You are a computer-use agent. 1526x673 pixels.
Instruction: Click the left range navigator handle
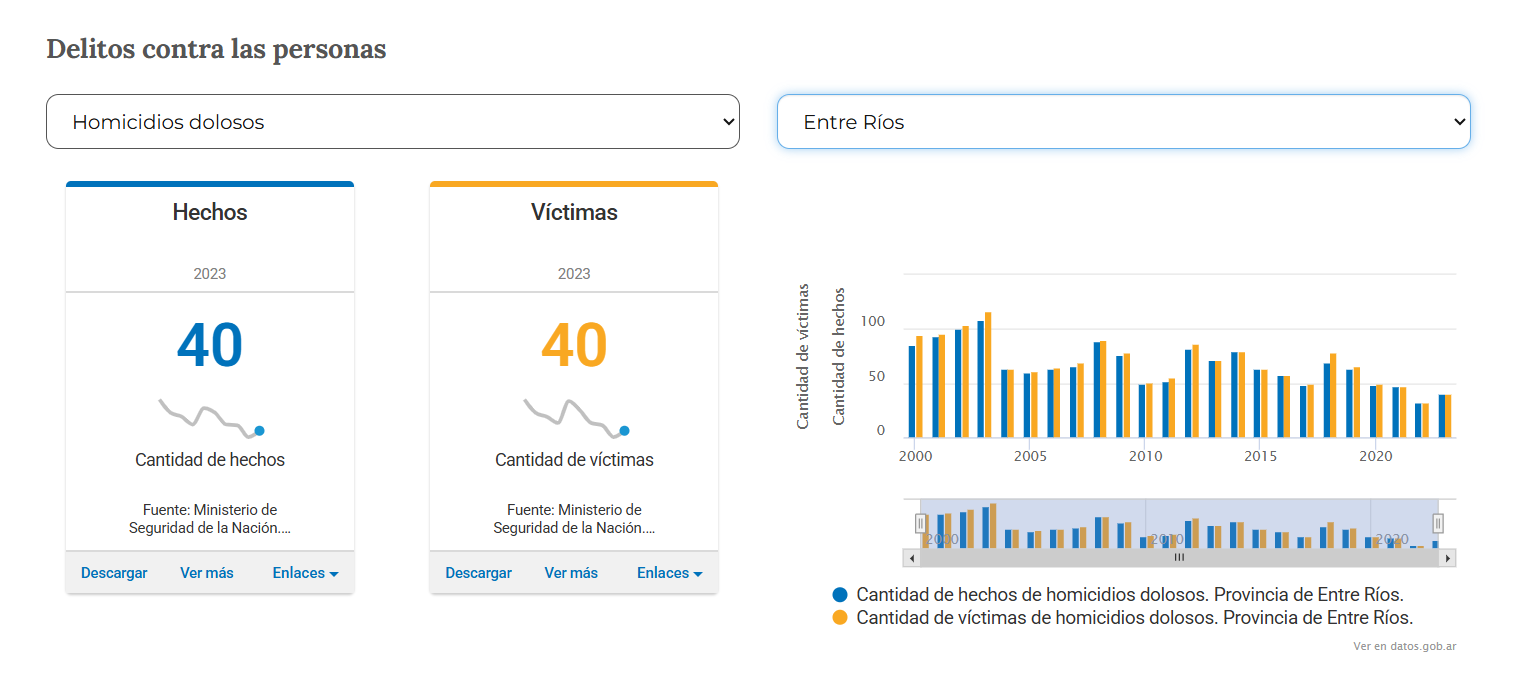pyautogui.click(x=921, y=523)
